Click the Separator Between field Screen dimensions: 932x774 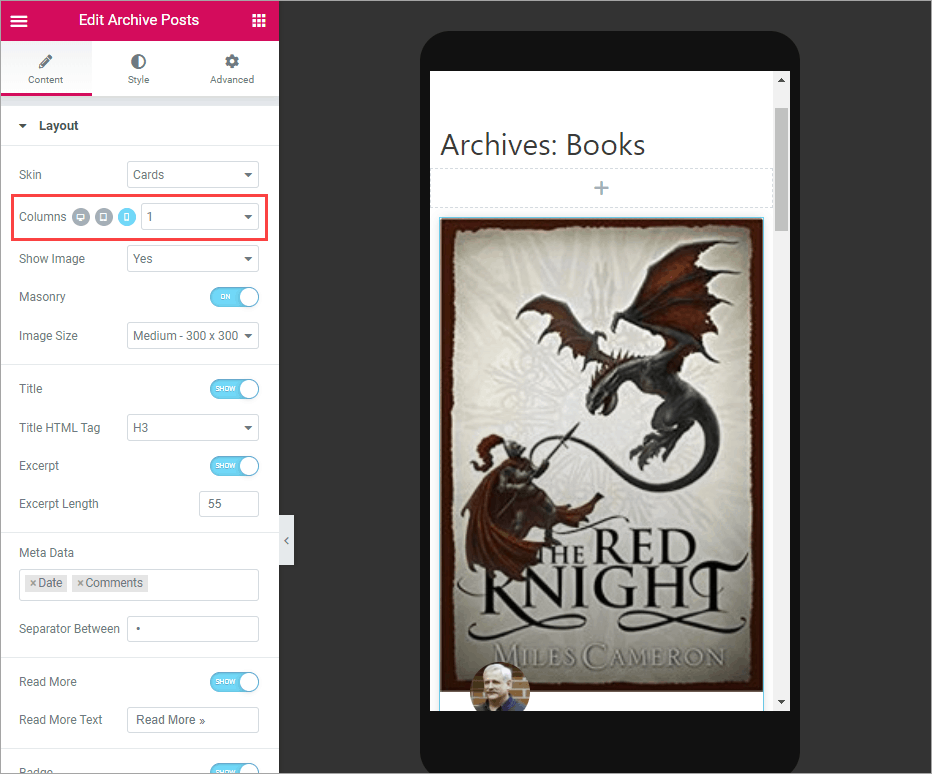click(x=193, y=628)
